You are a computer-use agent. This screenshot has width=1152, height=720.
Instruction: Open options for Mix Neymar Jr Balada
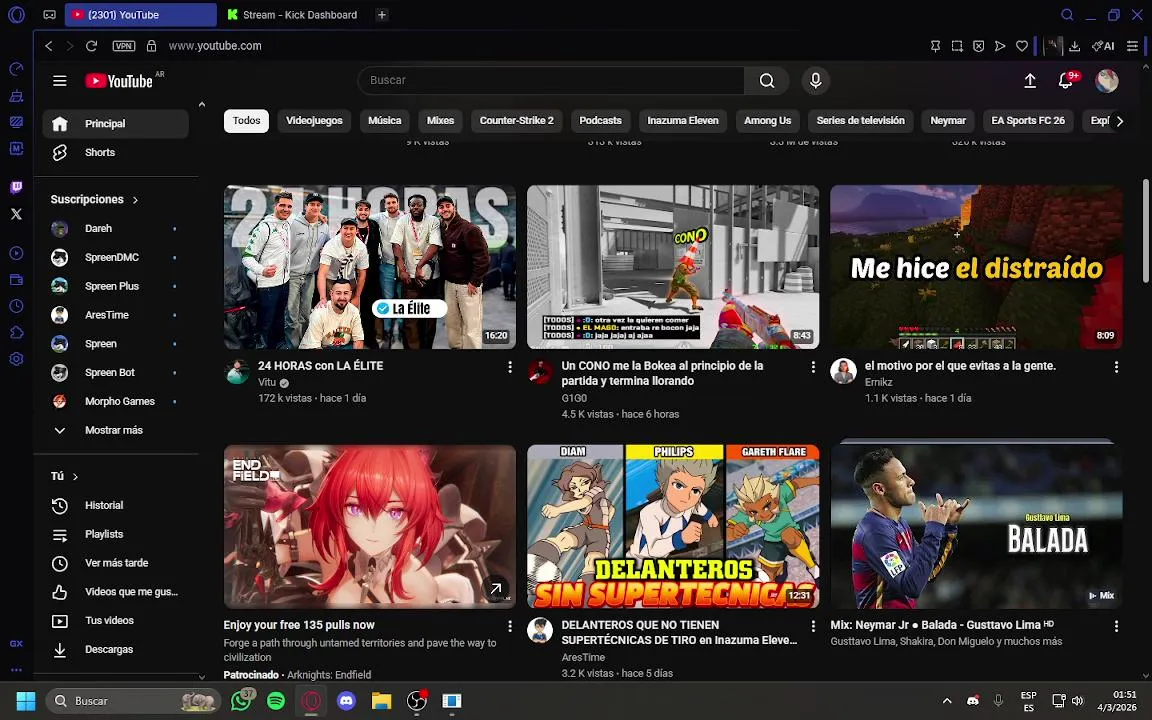click(1116, 626)
